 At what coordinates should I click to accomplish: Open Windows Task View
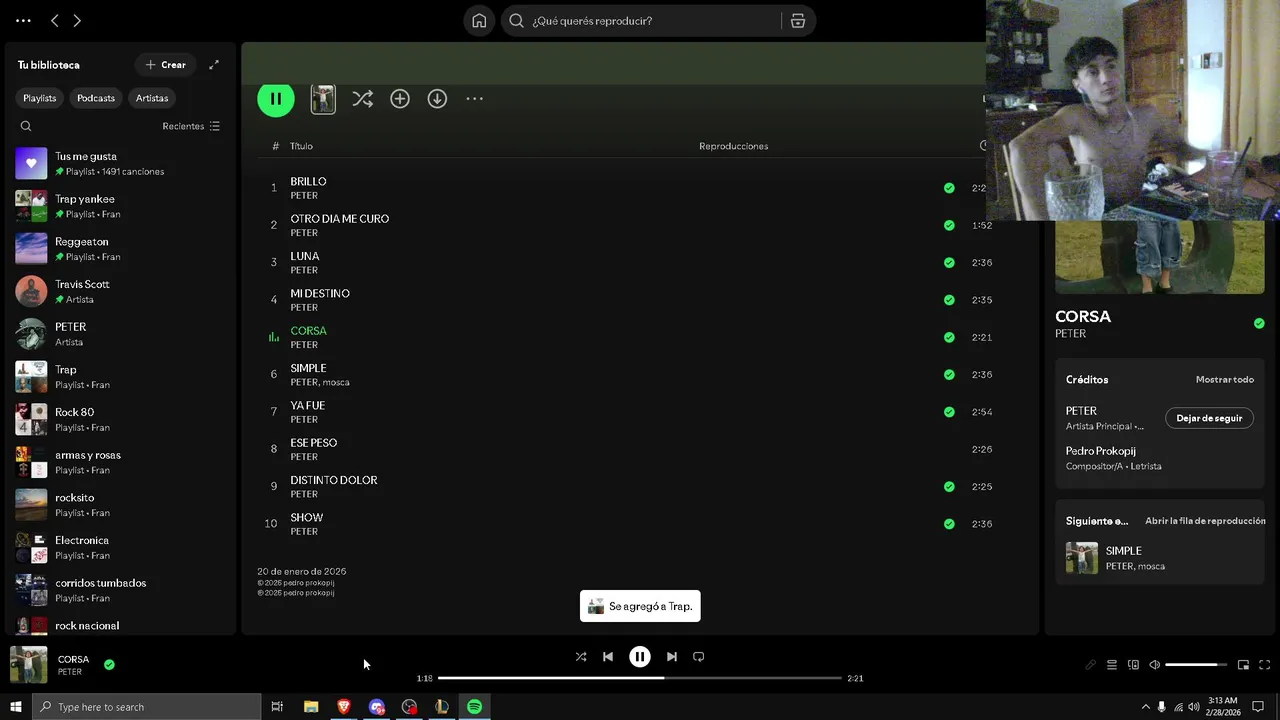pos(277,707)
